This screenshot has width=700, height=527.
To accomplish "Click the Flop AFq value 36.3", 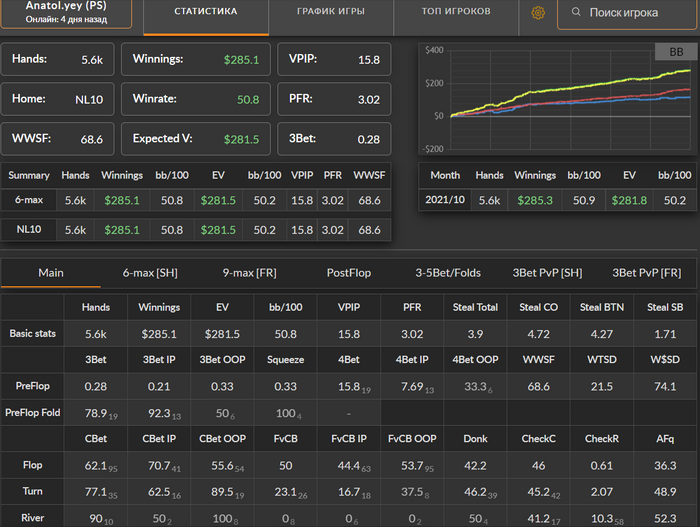I will [665, 466].
